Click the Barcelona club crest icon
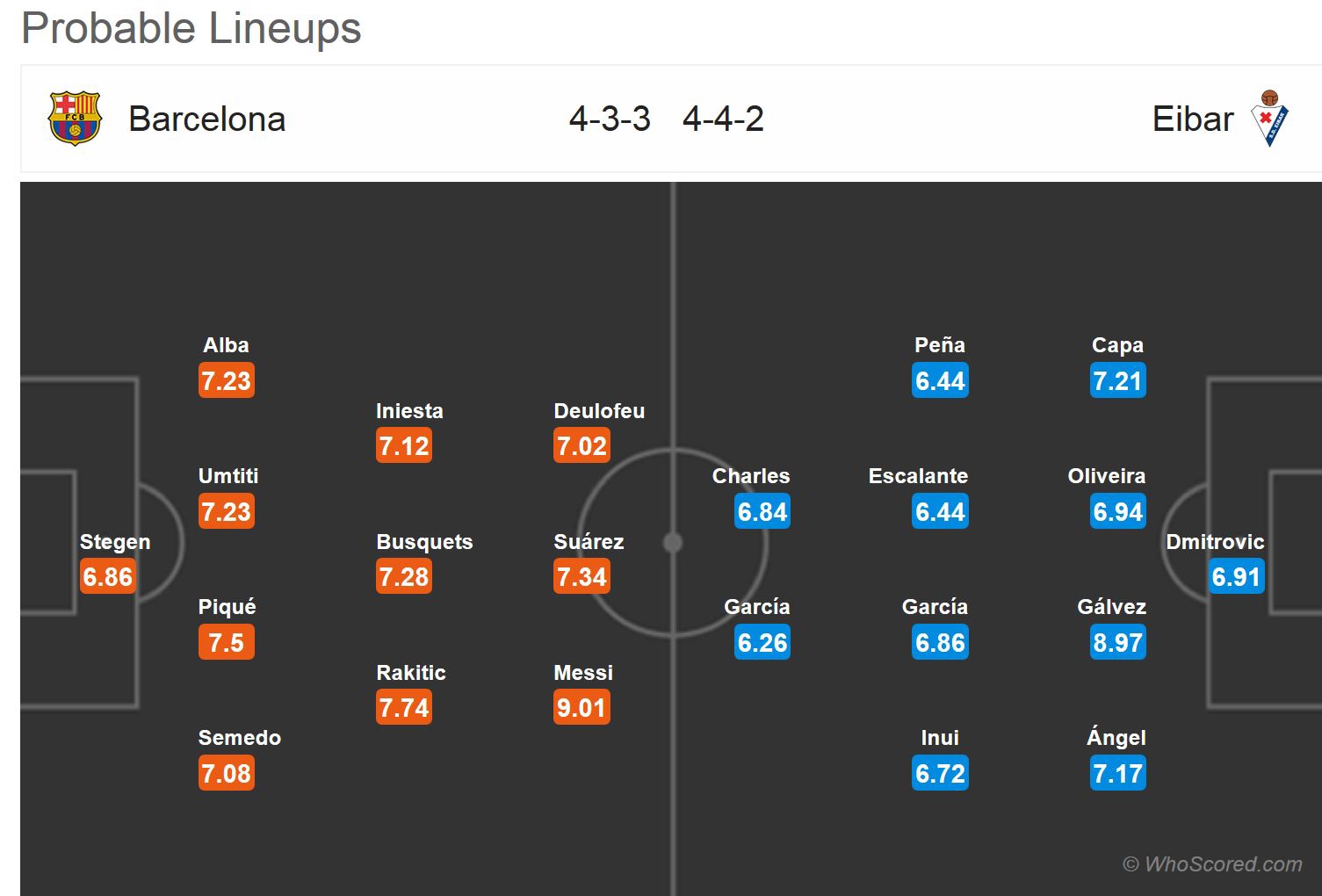 [x=75, y=119]
